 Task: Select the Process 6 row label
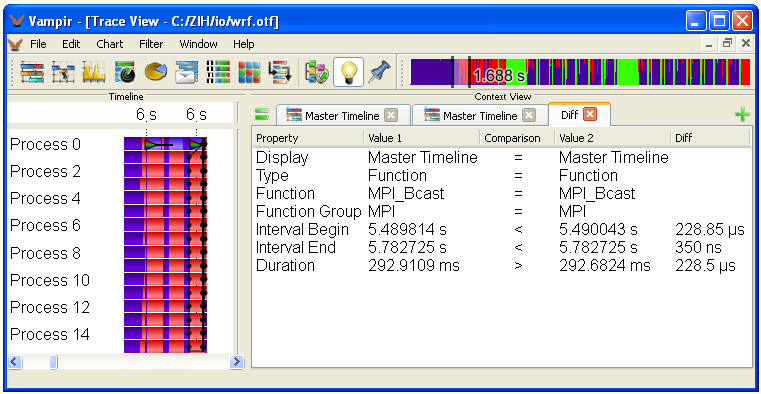(x=46, y=226)
